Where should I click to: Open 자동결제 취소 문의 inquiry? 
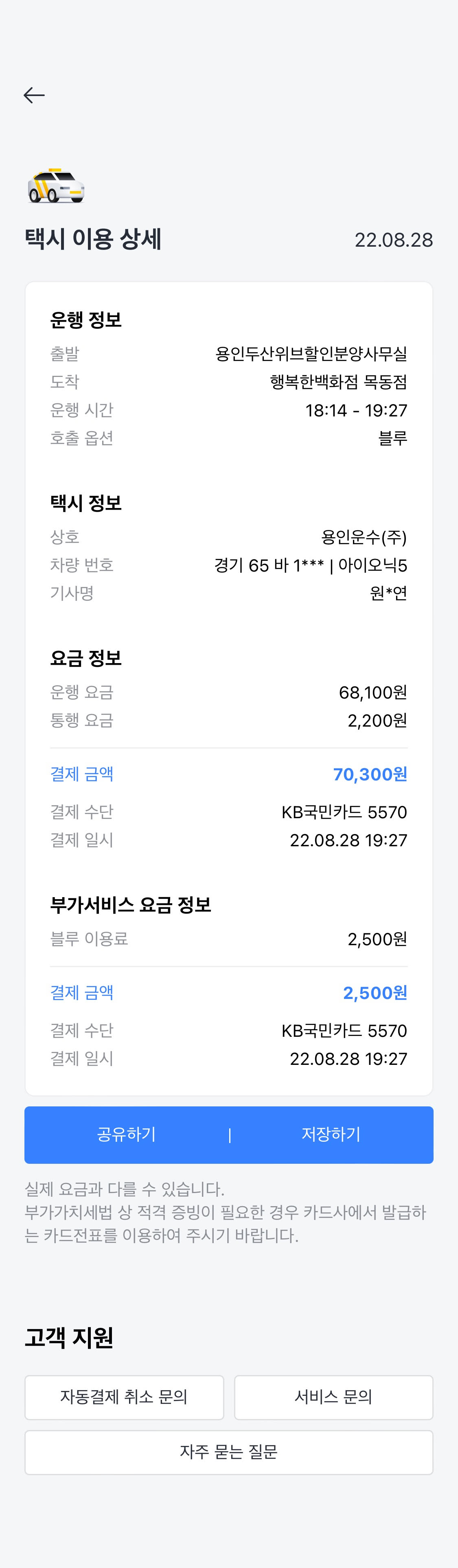124,1397
